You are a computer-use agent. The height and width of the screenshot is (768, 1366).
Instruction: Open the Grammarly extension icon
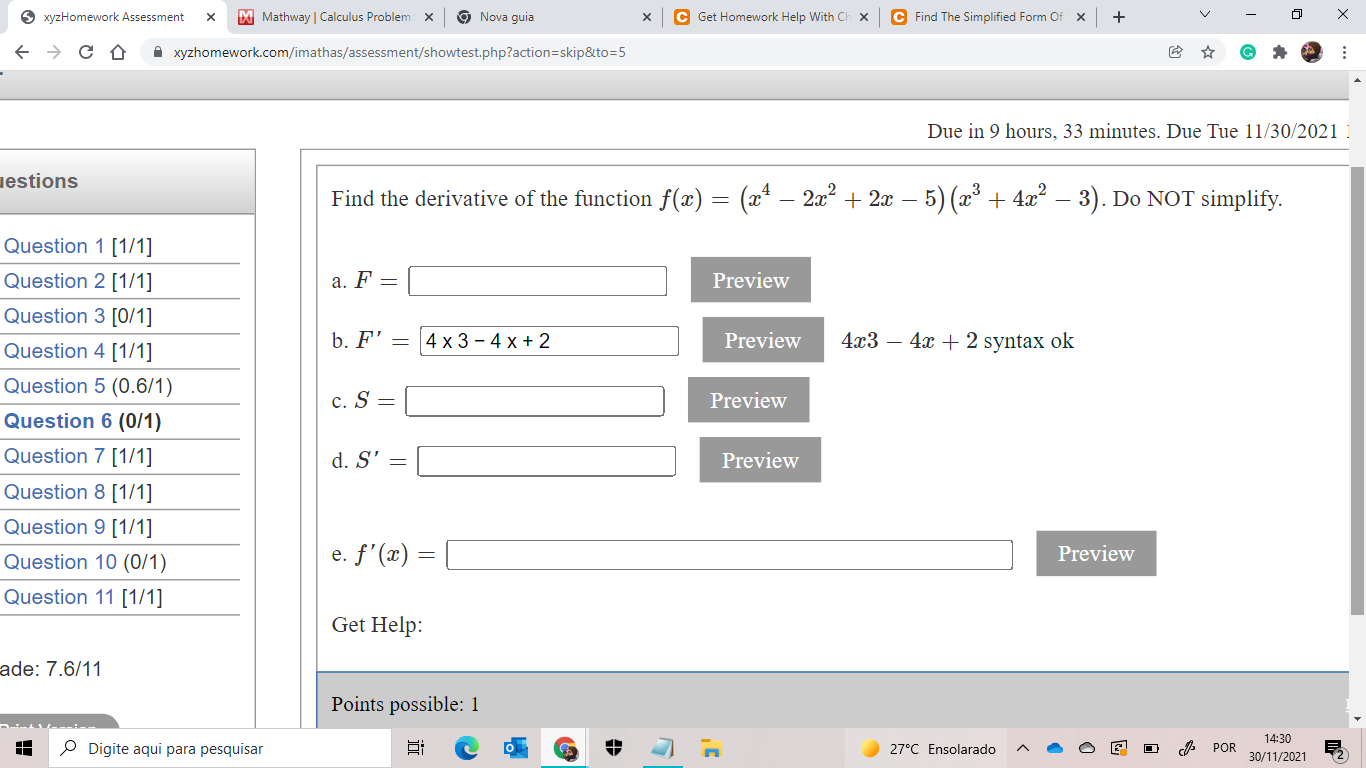pos(1246,51)
